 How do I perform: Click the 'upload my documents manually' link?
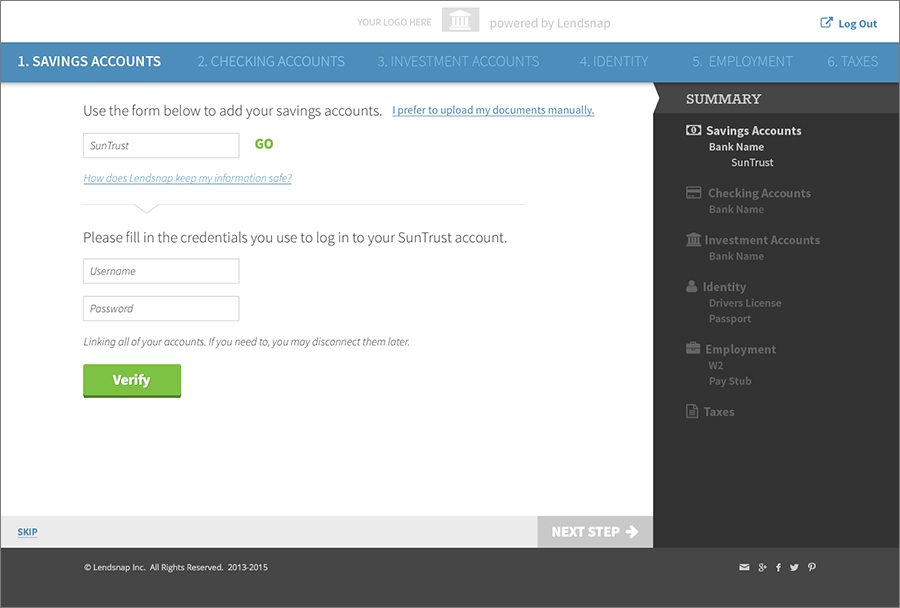(493, 110)
